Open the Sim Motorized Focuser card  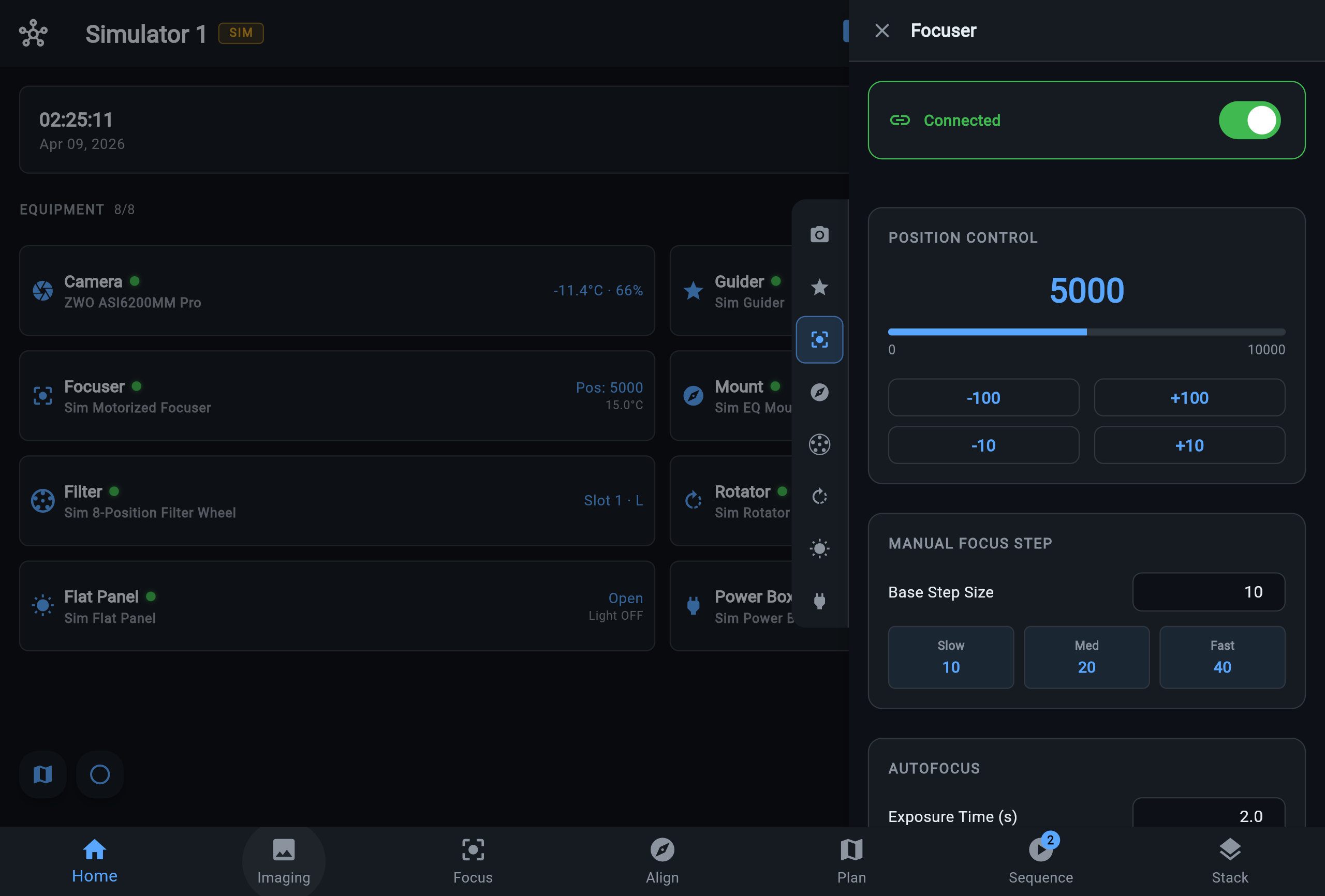[x=337, y=396]
